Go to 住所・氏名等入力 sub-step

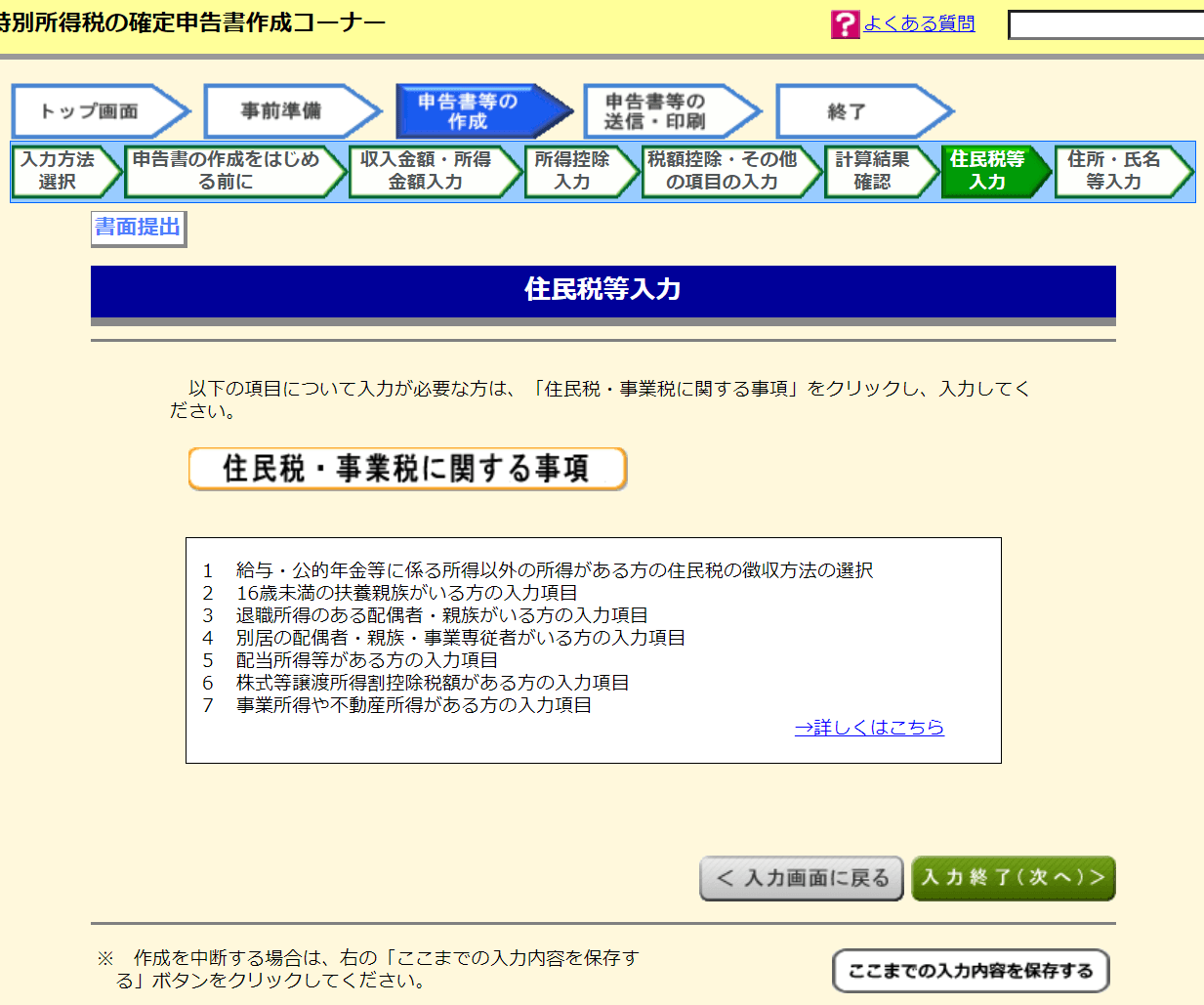(1124, 171)
